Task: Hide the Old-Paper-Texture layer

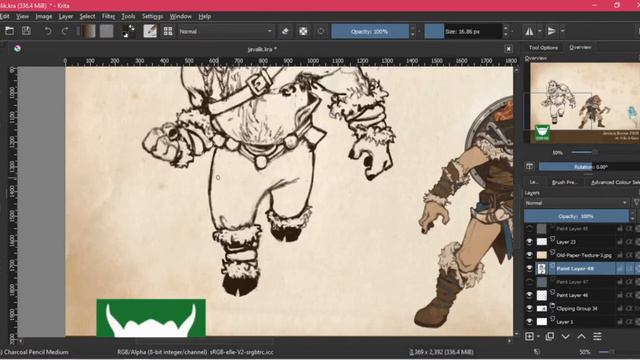Action: [x=529, y=255]
